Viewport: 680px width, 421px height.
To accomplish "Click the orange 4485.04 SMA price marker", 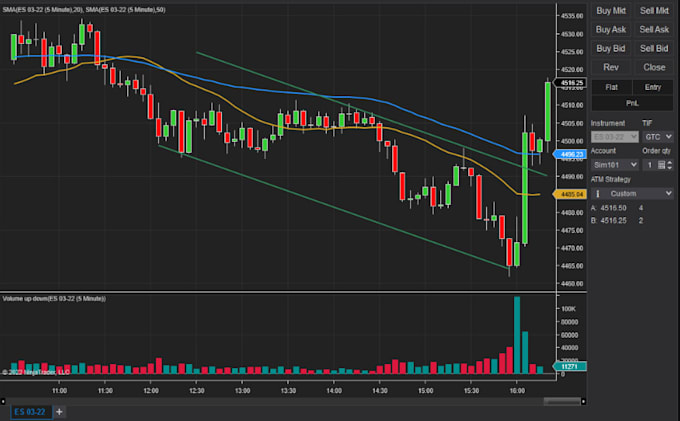I will tap(570, 194).
